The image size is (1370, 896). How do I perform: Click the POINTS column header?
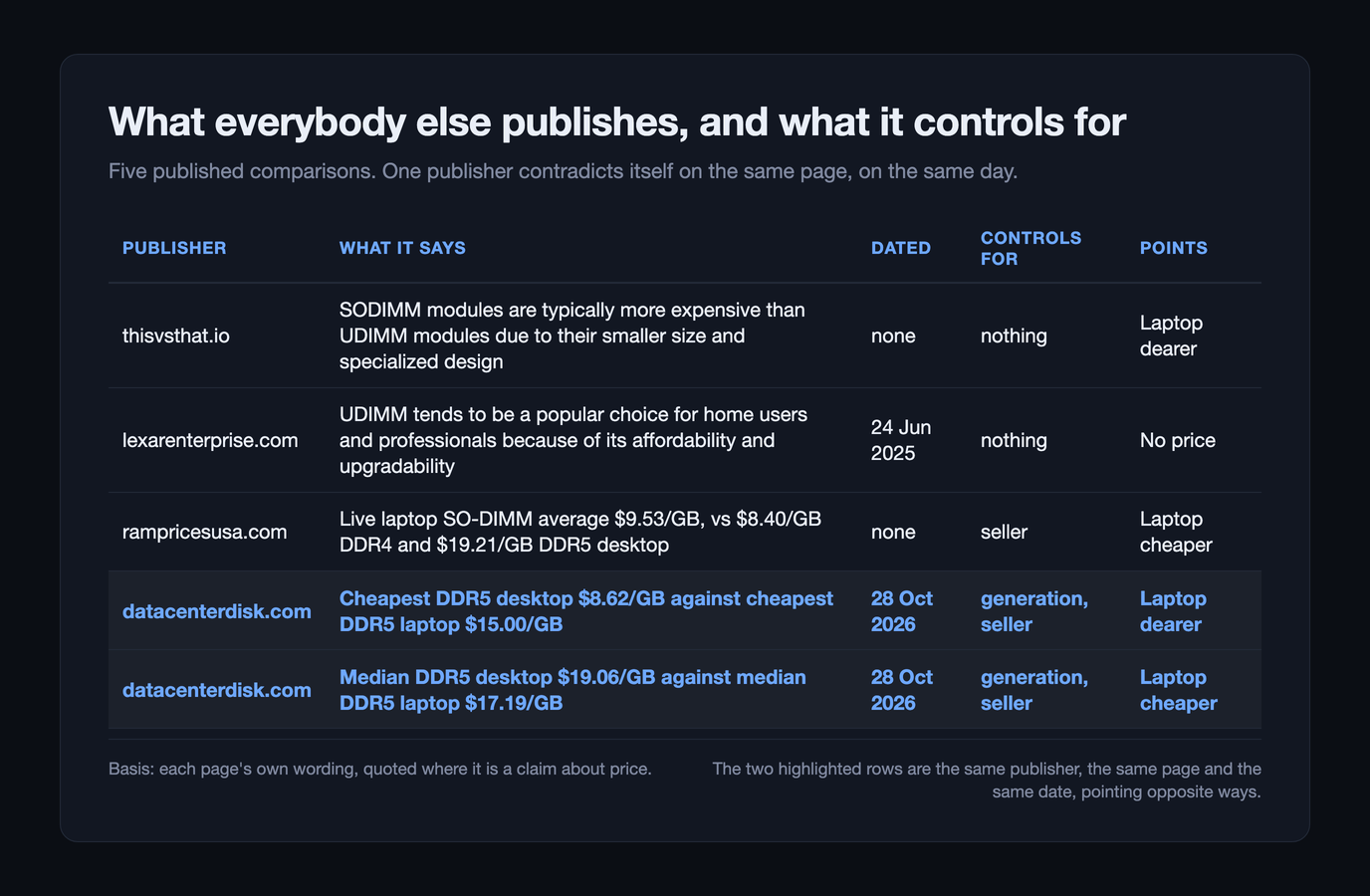1173,248
